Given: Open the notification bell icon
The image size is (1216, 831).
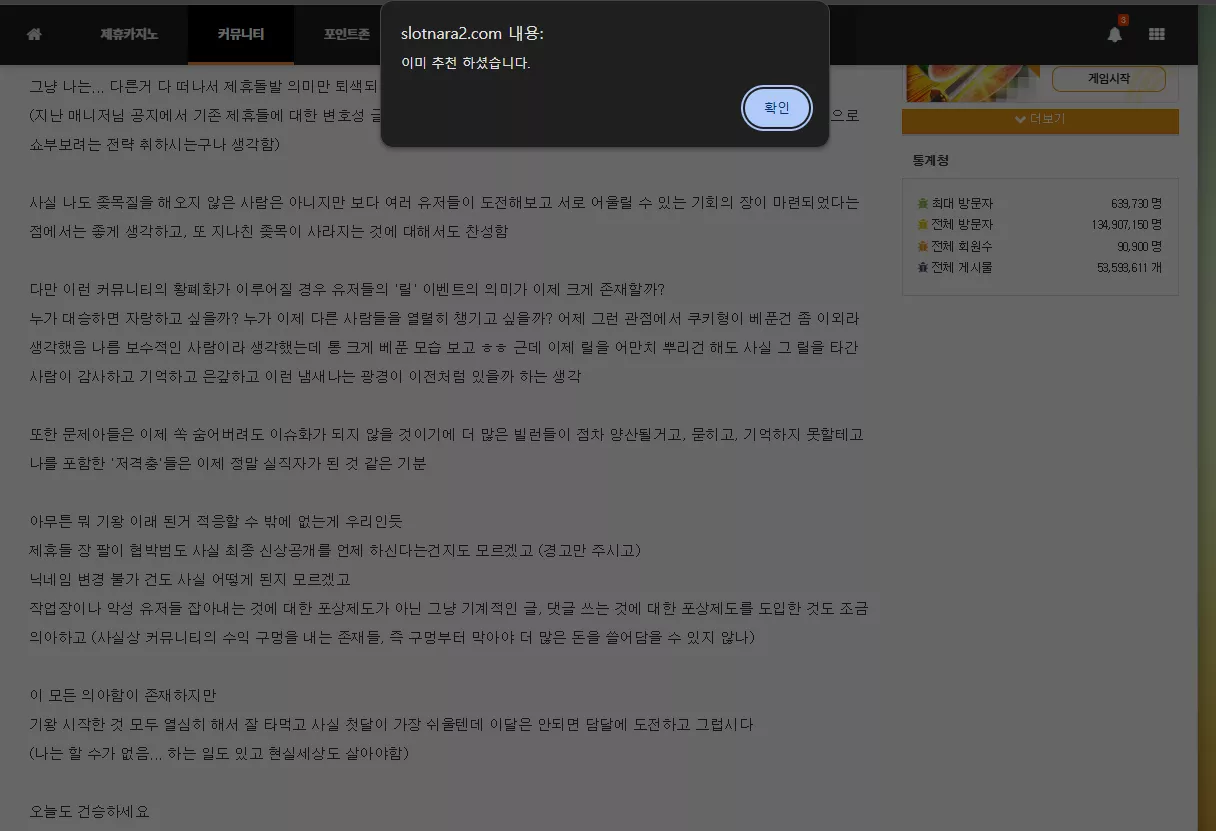Looking at the screenshot, I should point(1115,34).
